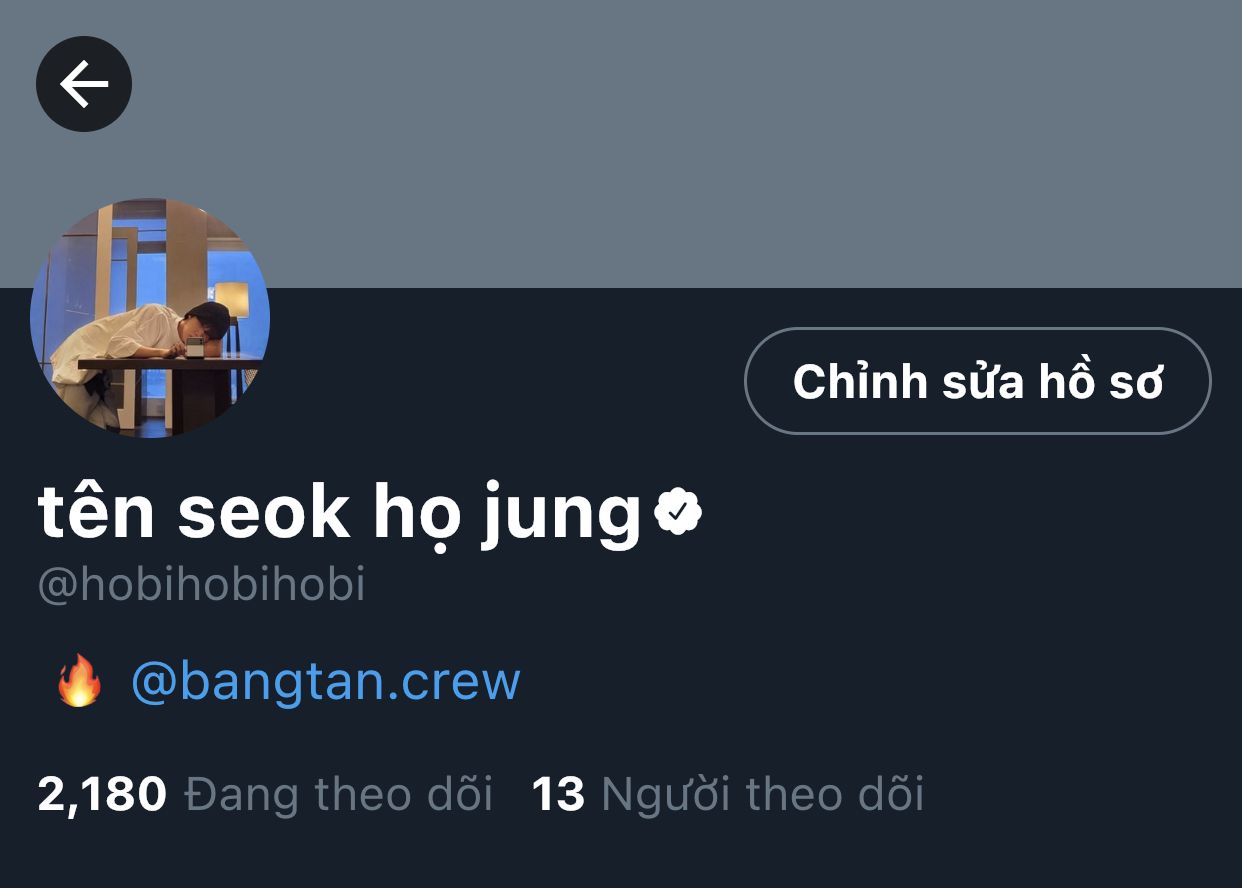Click the Chỉnh sửa hồ sơ button
This screenshot has width=1242, height=888.
[977, 381]
